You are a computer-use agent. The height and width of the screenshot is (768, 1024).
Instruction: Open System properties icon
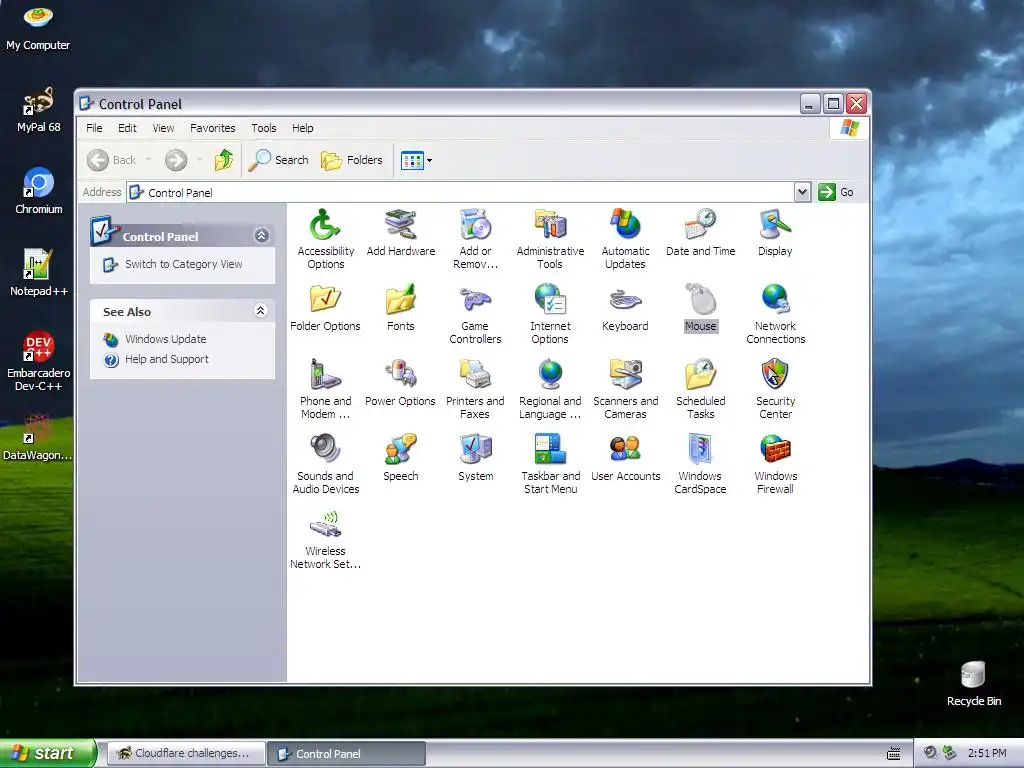click(475, 450)
